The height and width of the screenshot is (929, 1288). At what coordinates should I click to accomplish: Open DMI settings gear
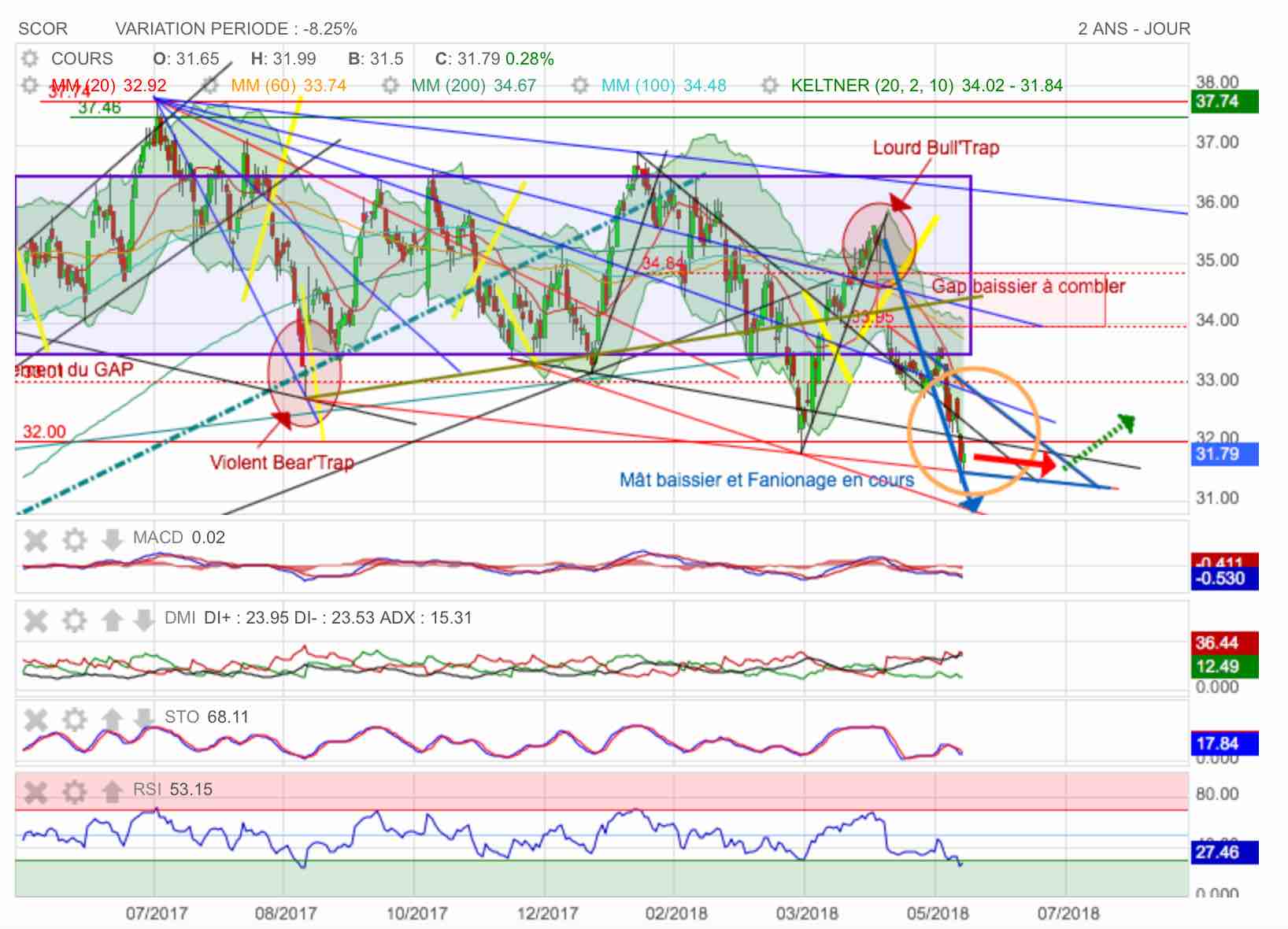75,620
